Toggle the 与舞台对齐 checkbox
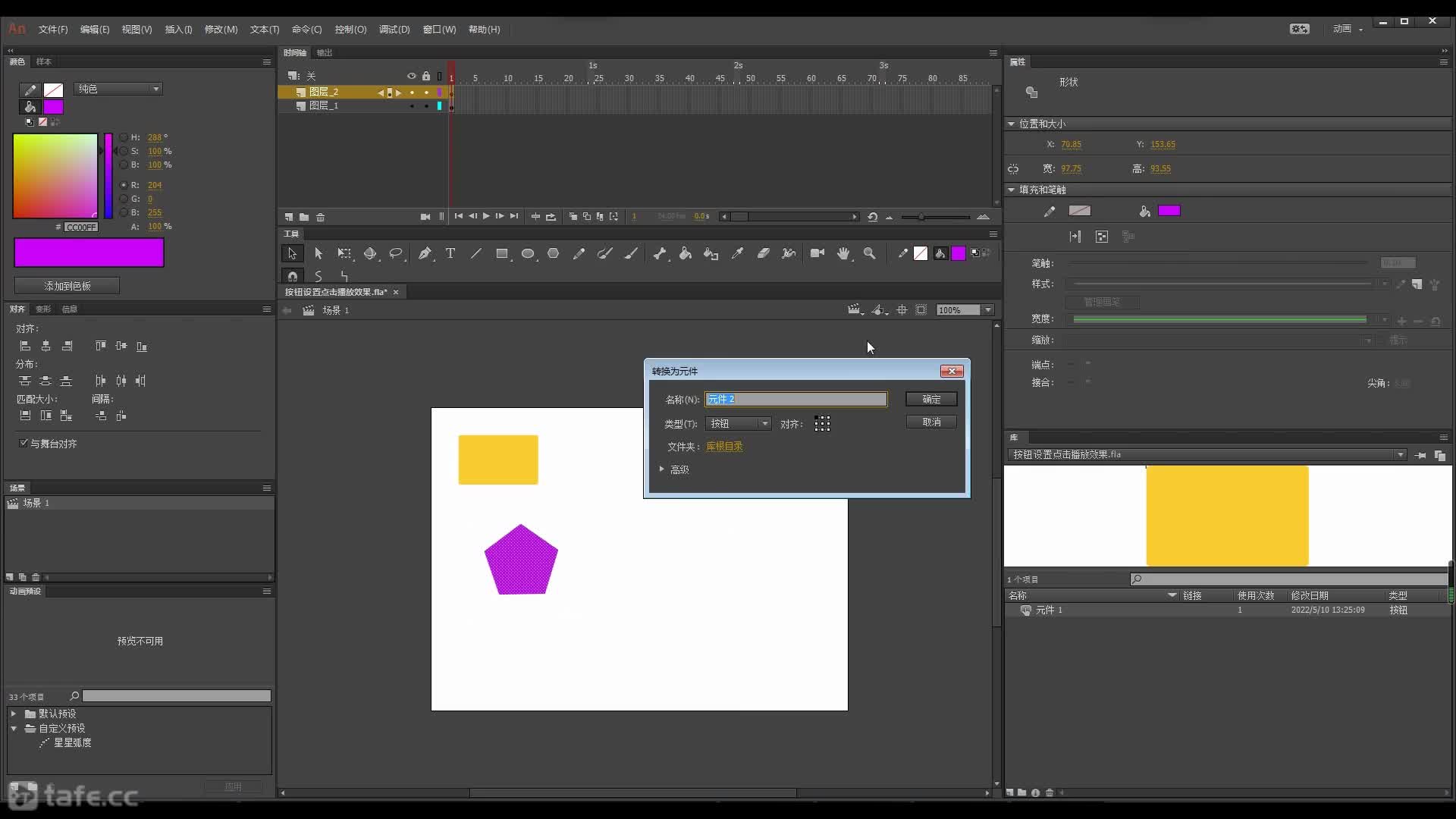The height and width of the screenshot is (819, 1456). pyautogui.click(x=24, y=443)
